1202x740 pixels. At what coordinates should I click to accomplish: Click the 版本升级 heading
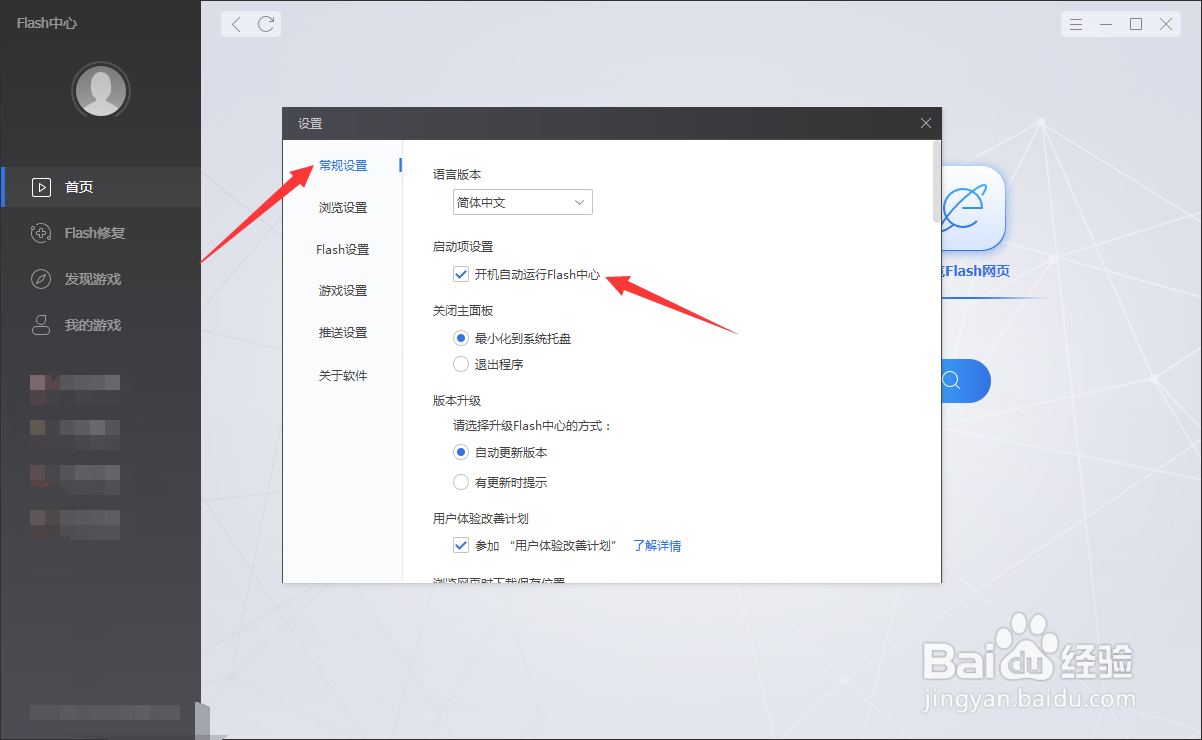457,400
